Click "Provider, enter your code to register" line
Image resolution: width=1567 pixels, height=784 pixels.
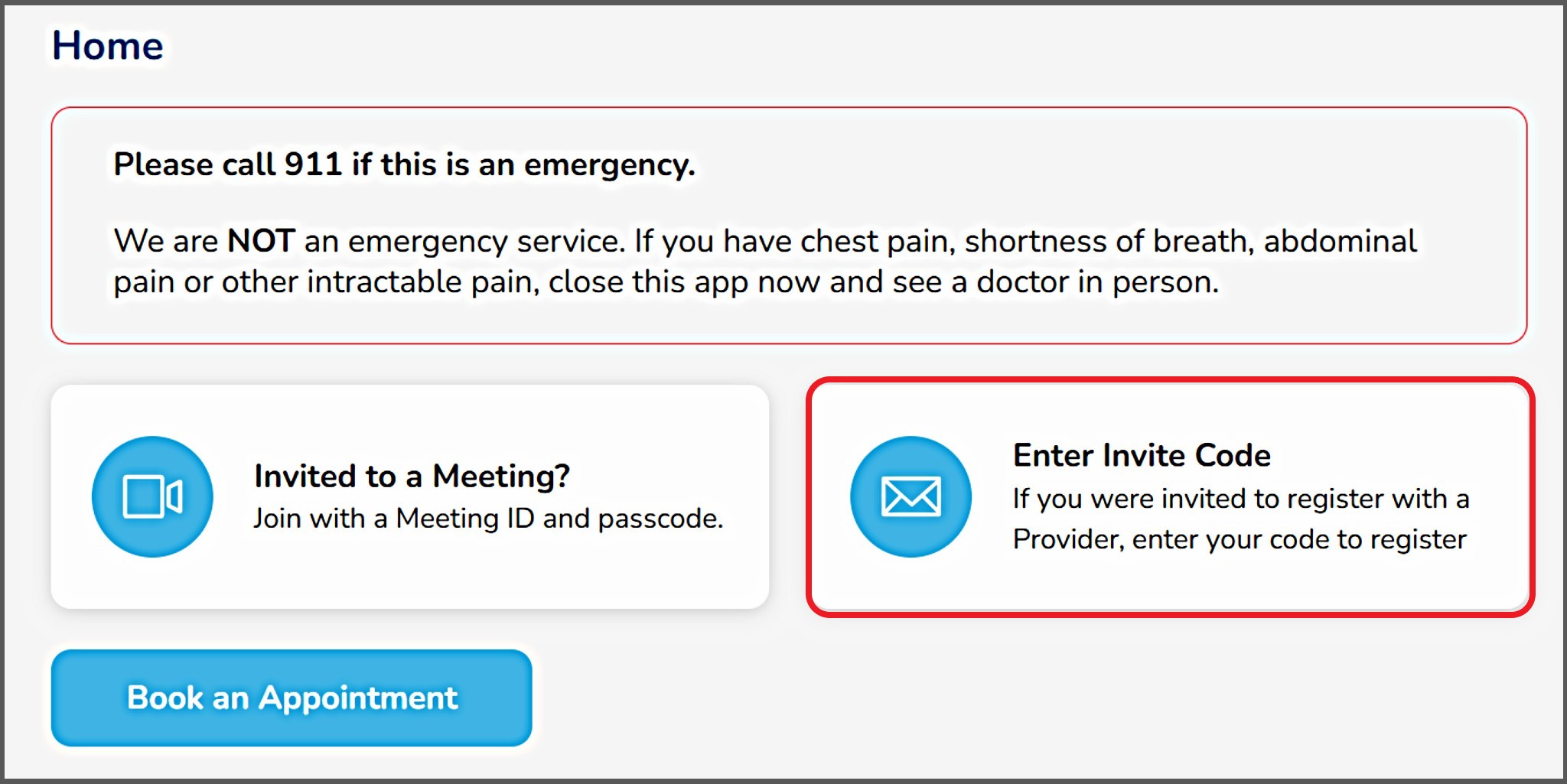click(1240, 540)
